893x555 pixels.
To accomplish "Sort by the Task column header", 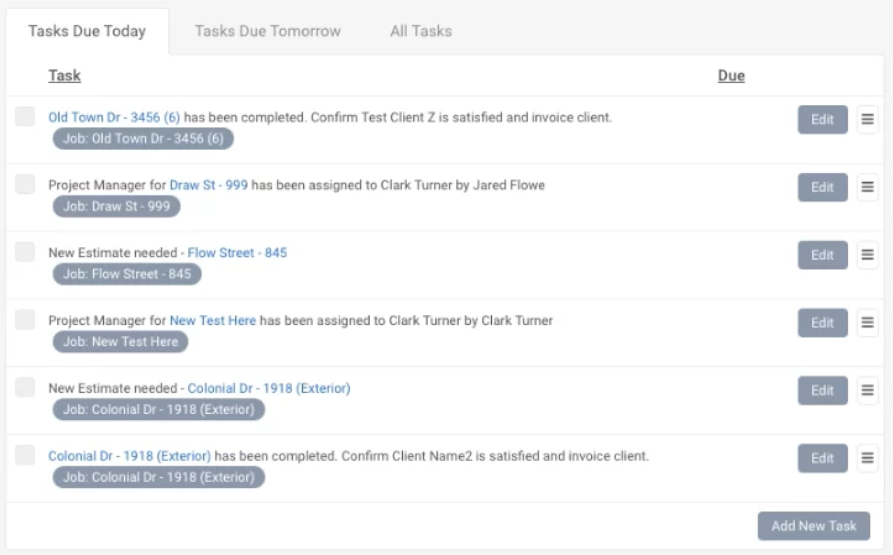I will coord(64,76).
